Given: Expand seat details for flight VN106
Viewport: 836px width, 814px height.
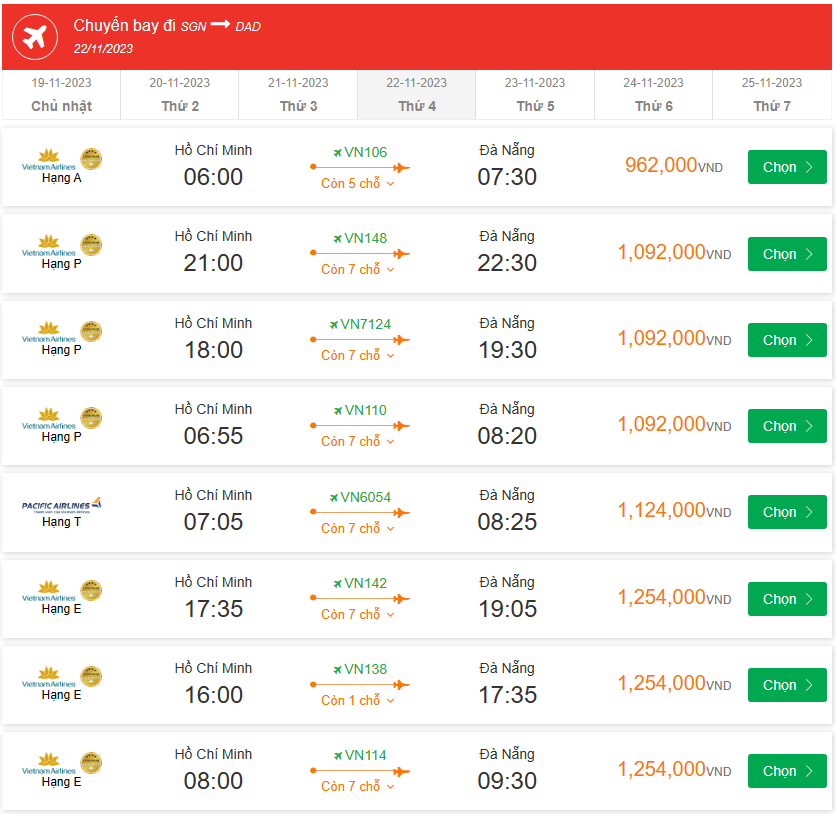Looking at the screenshot, I should pos(358,184).
